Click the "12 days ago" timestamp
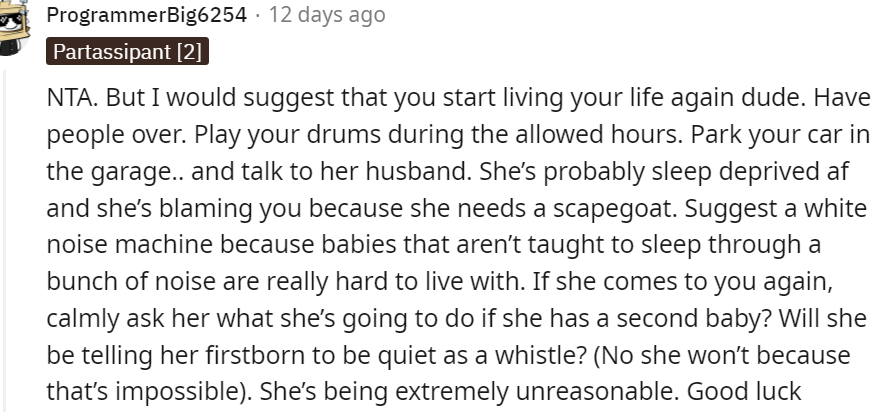879x412 pixels. [x=327, y=16]
